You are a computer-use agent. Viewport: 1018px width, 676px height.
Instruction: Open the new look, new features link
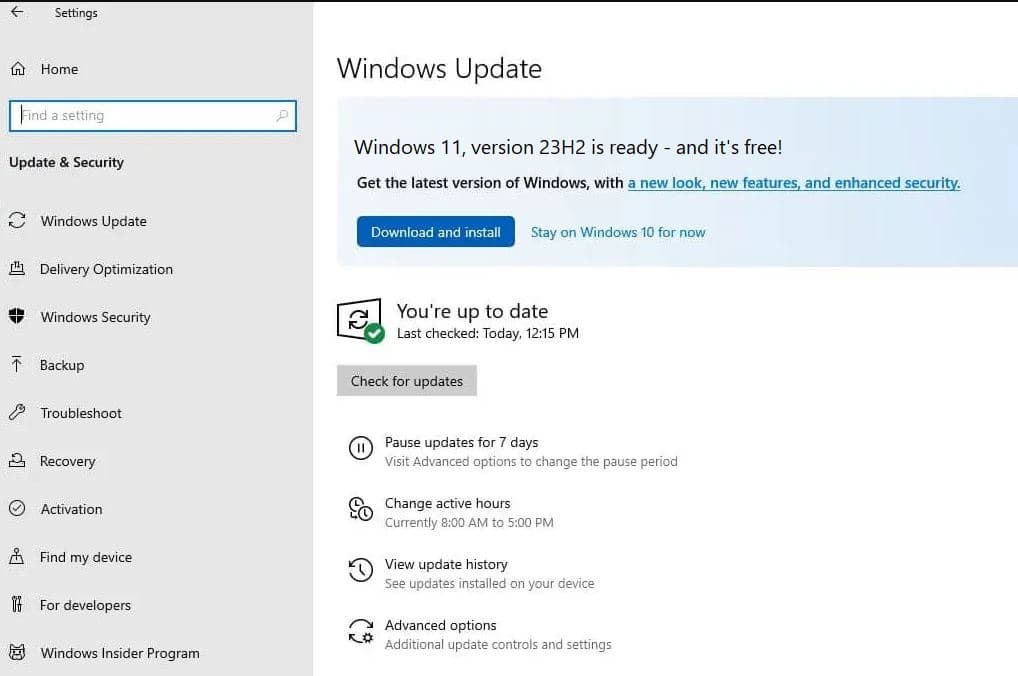(x=793, y=183)
